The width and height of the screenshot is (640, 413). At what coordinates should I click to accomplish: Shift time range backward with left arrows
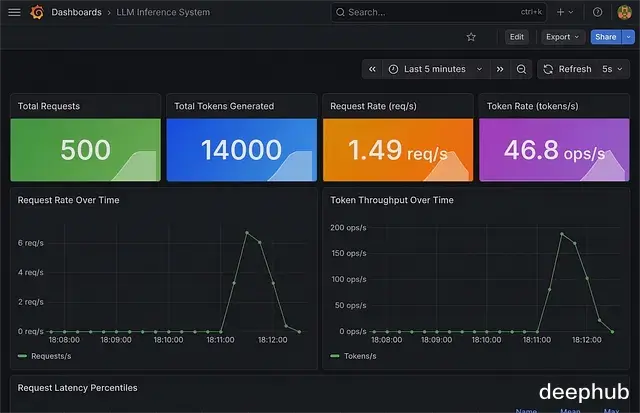(372, 69)
